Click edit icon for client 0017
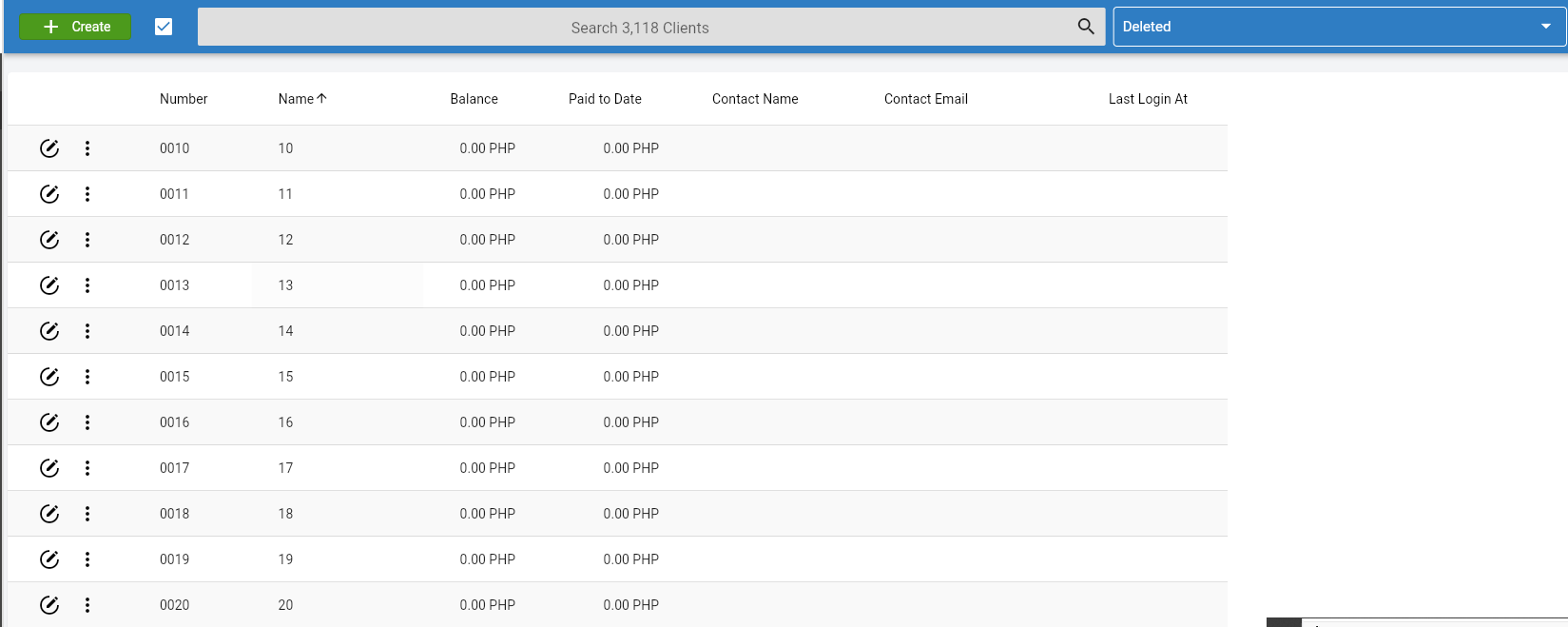Image resolution: width=1568 pixels, height=627 pixels. [49, 468]
